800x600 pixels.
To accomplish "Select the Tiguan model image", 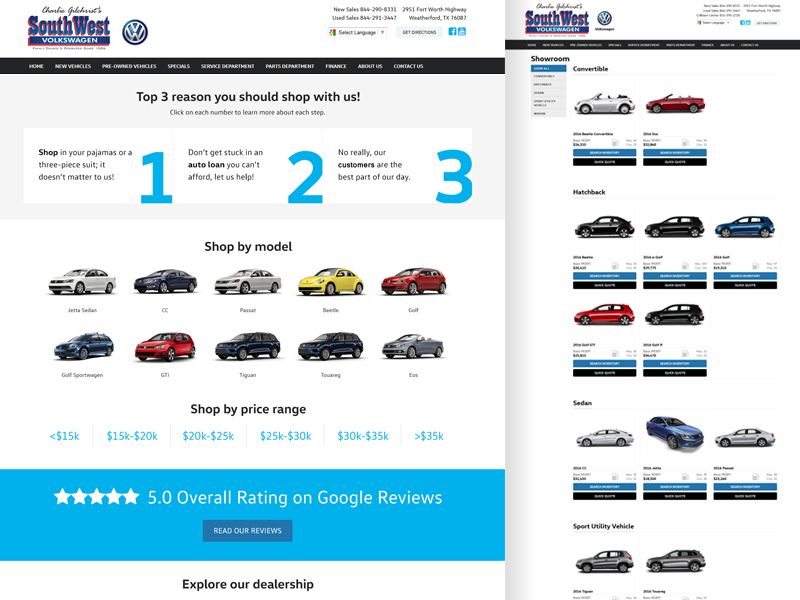I will (248, 346).
